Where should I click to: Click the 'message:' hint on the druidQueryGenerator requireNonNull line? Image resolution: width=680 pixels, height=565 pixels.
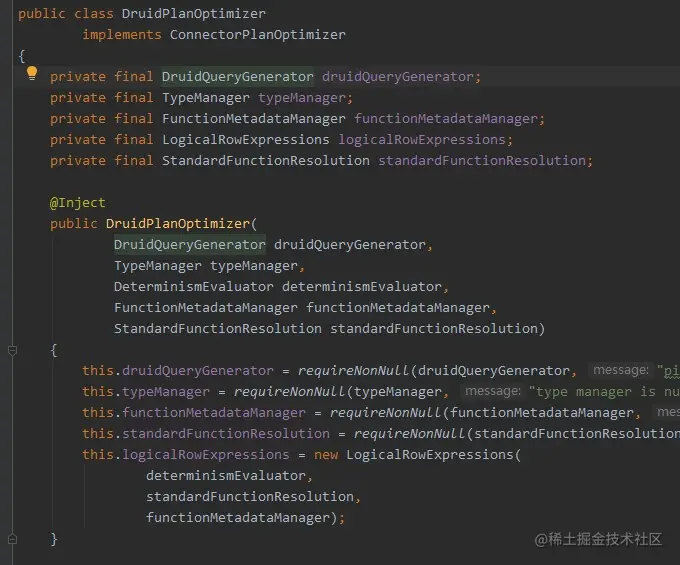[x=621, y=370]
